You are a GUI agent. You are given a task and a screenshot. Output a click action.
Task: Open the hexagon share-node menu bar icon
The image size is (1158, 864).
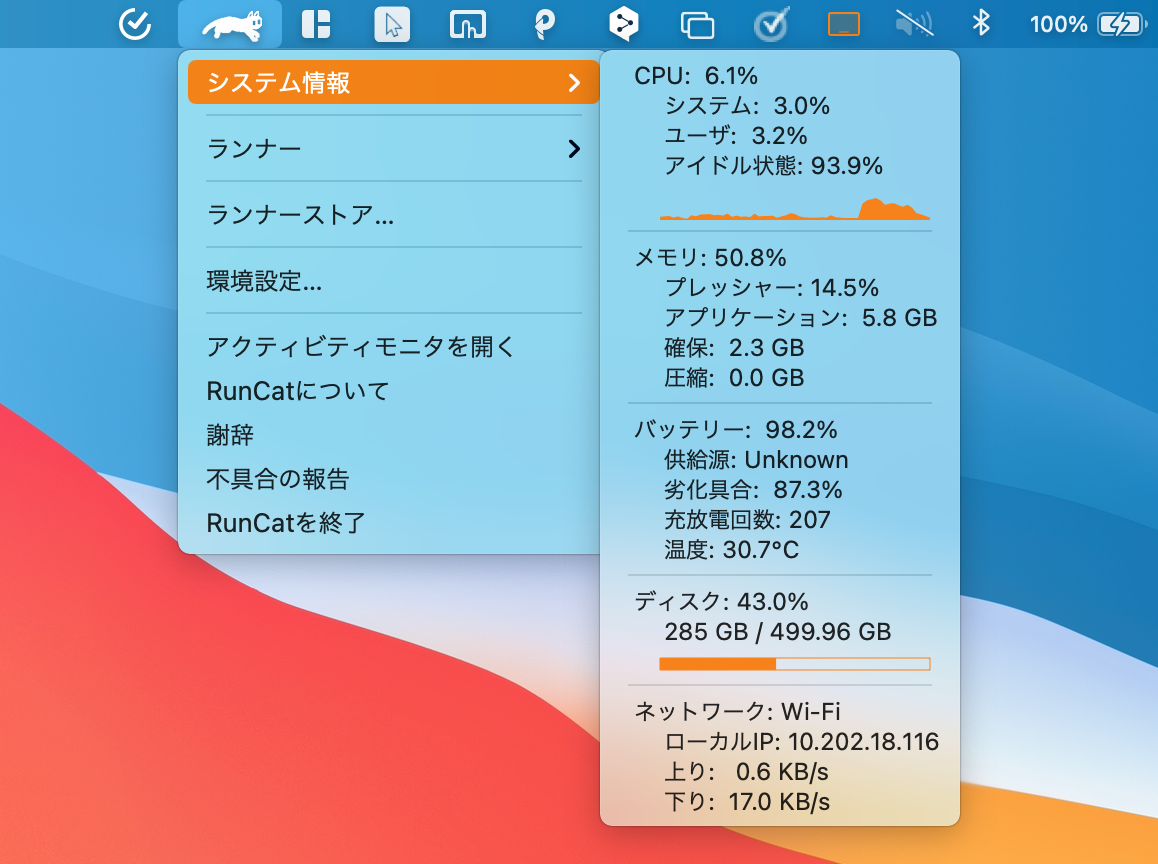(623, 24)
